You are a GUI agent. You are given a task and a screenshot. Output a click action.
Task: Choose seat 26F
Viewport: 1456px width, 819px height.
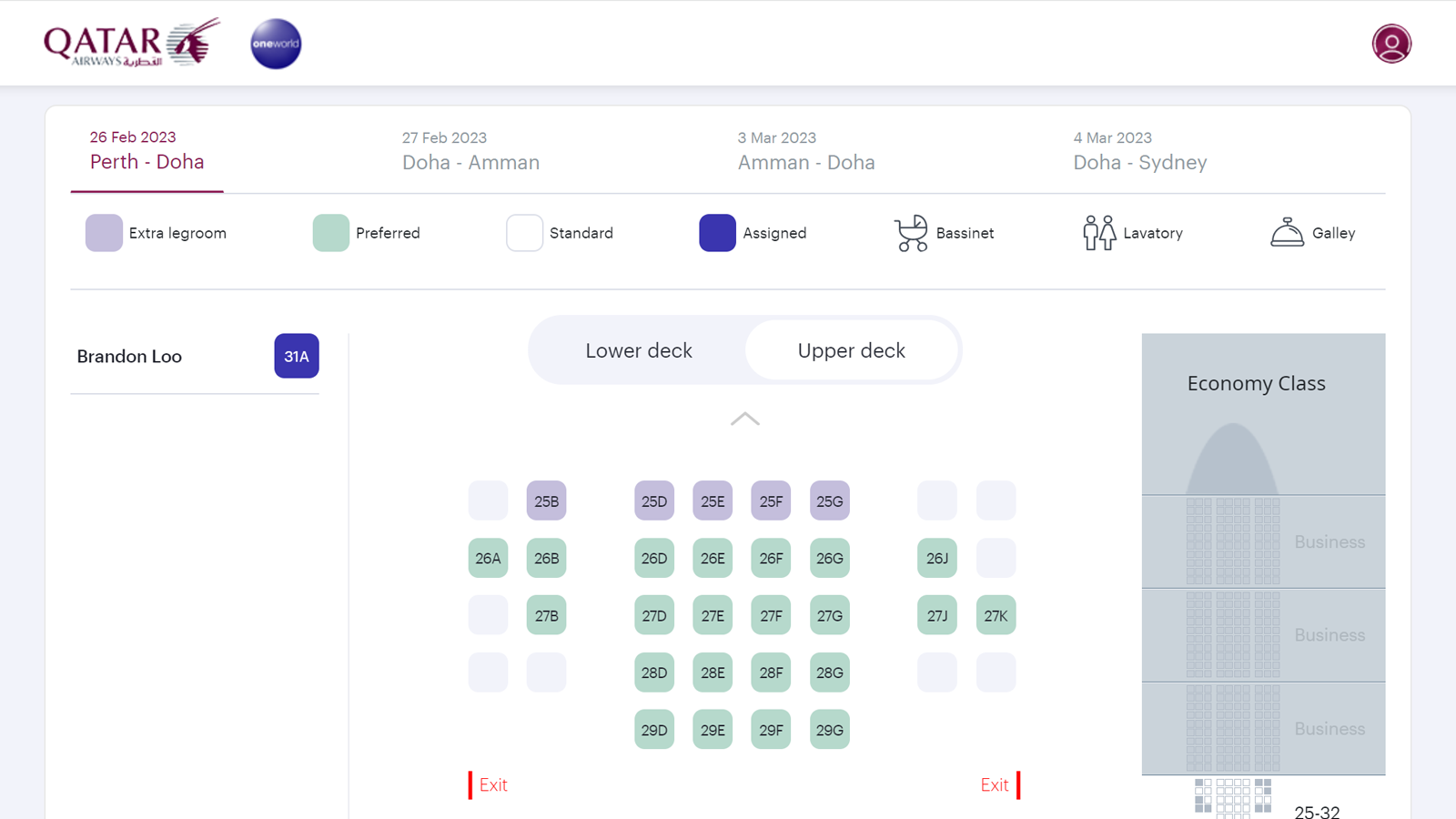tap(771, 558)
